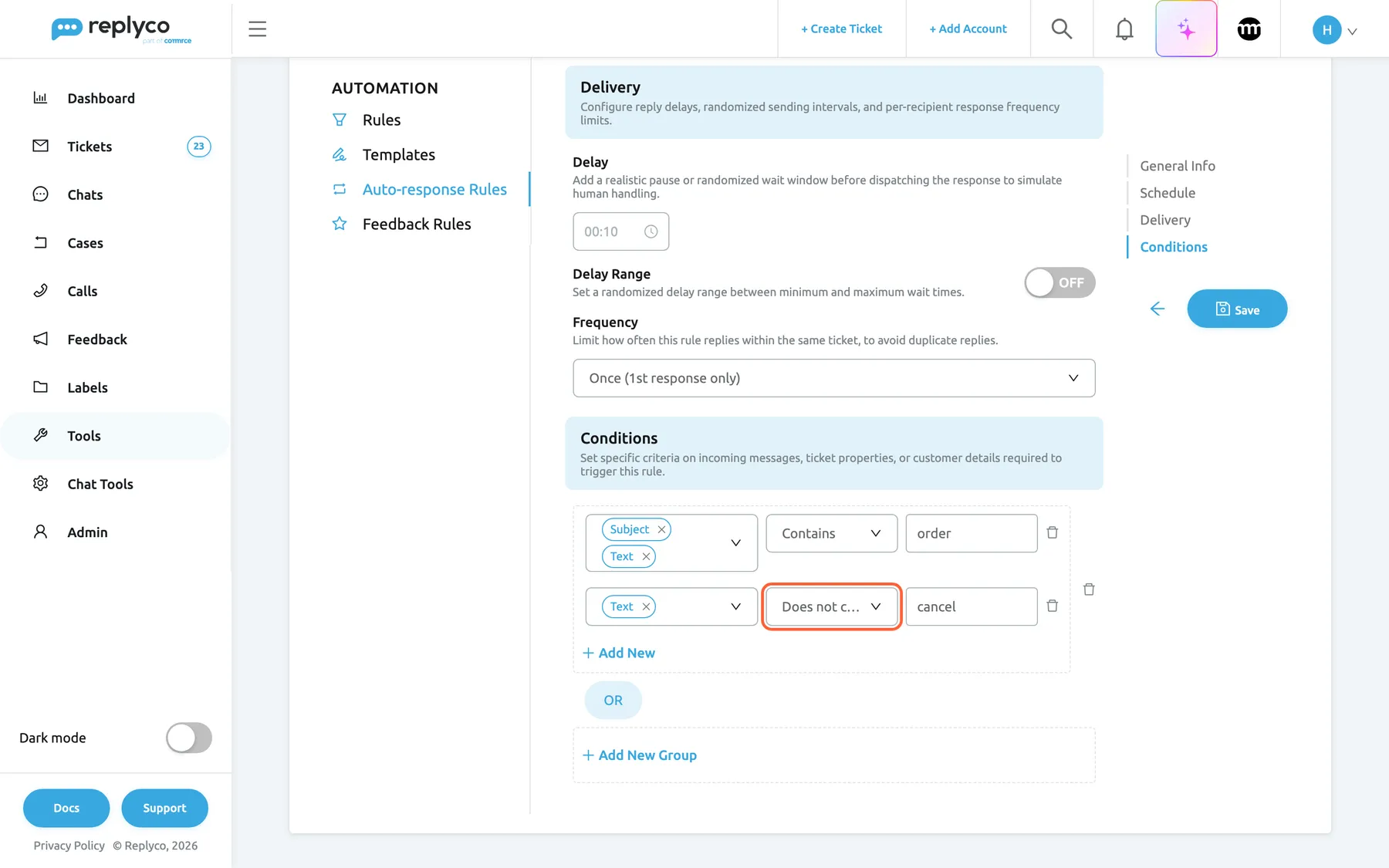Click the search magnifier icon

(x=1062, y=29)
